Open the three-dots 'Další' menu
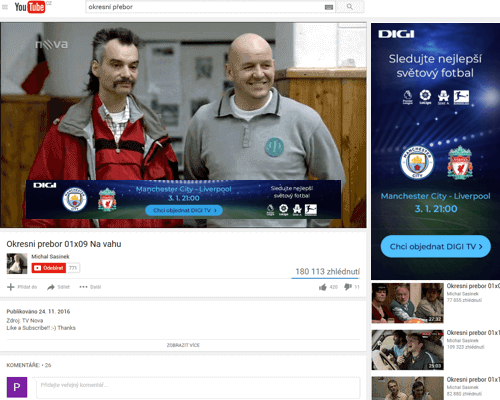 coord(83,287)
